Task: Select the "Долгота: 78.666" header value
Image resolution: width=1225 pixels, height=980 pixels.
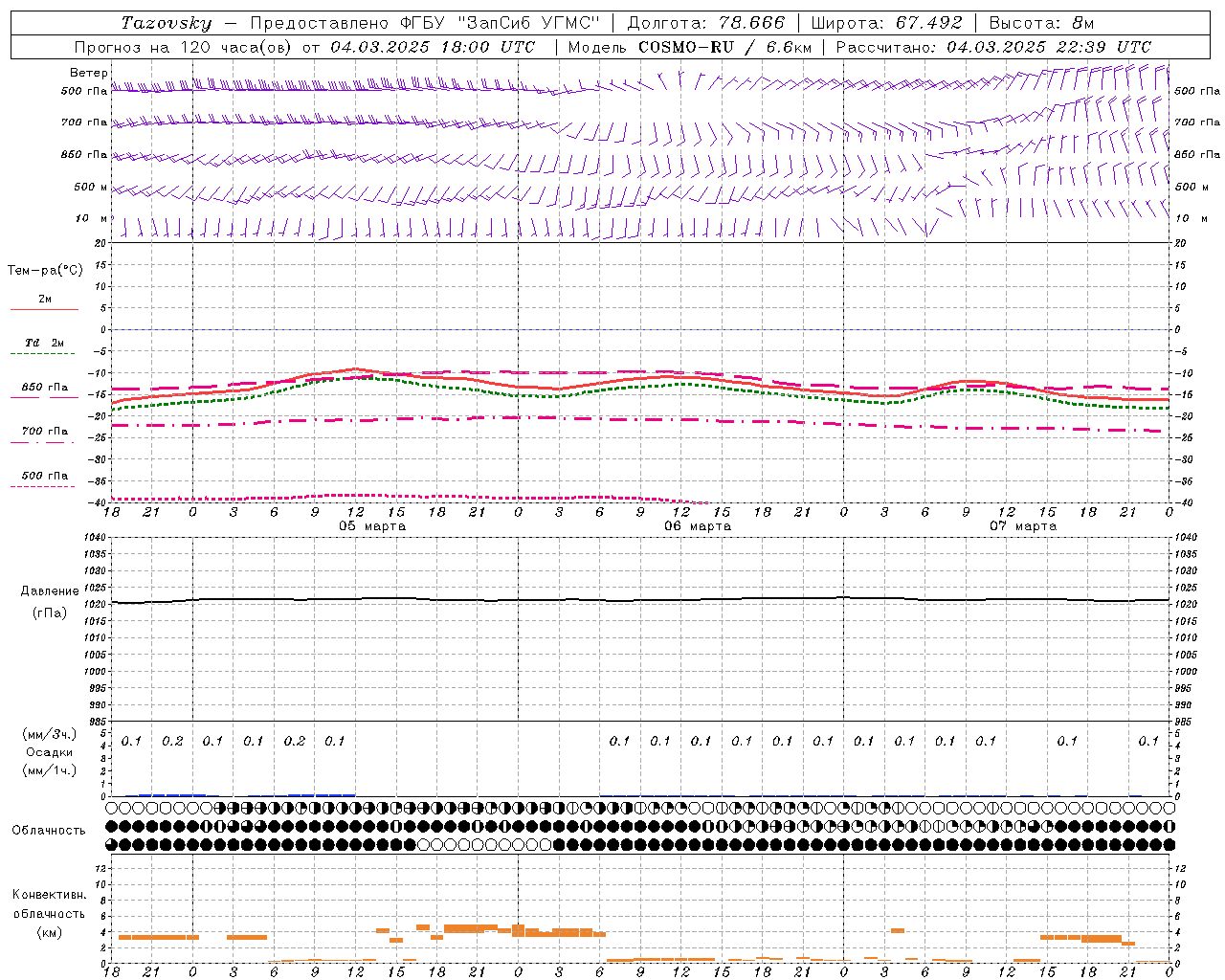Action: (x=705, y=23)
